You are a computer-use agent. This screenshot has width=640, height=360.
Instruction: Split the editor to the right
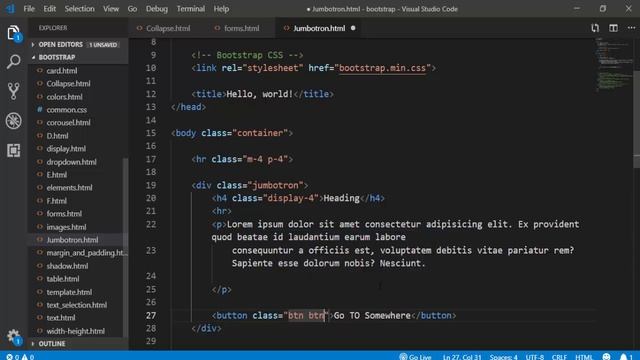613,28
